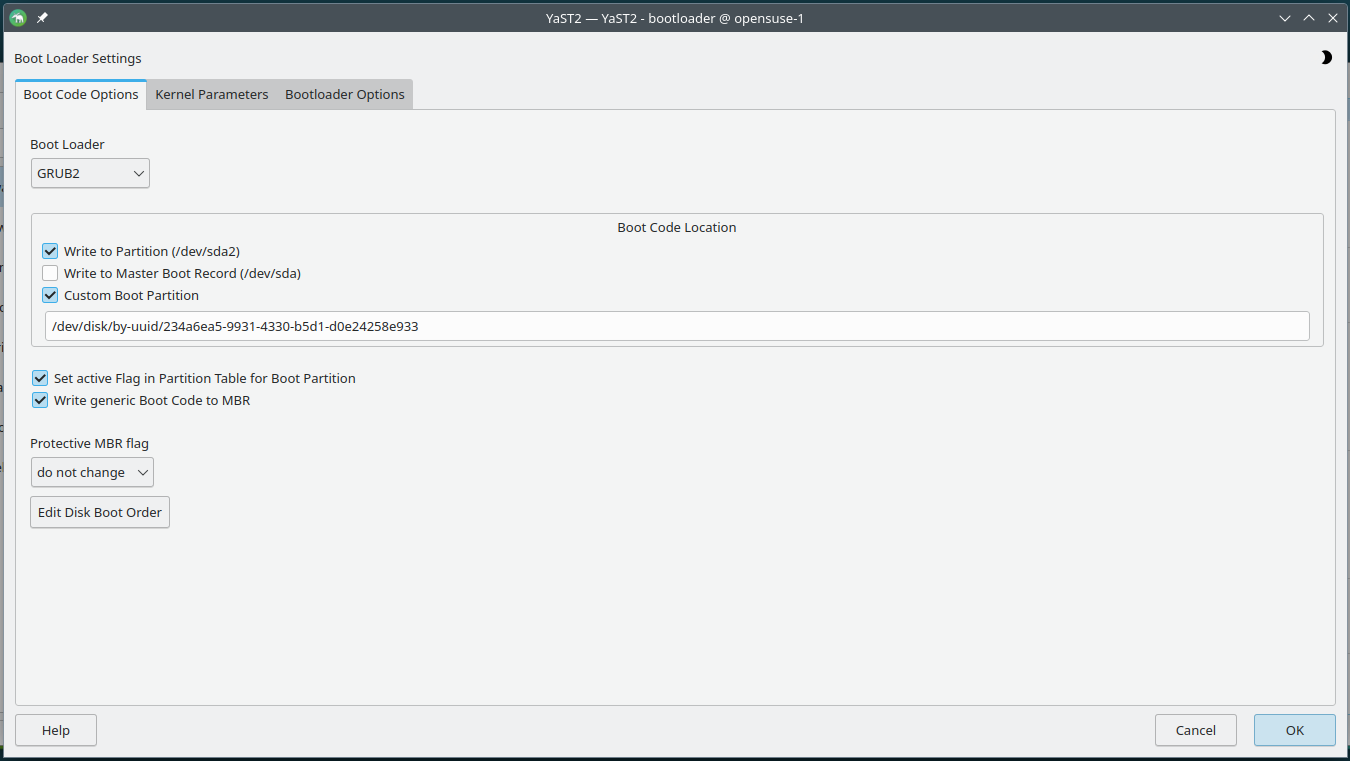1350x761 pixels.
Task: Toggle dark mode with the moon icon
Action: click(x=1326, y=58)
